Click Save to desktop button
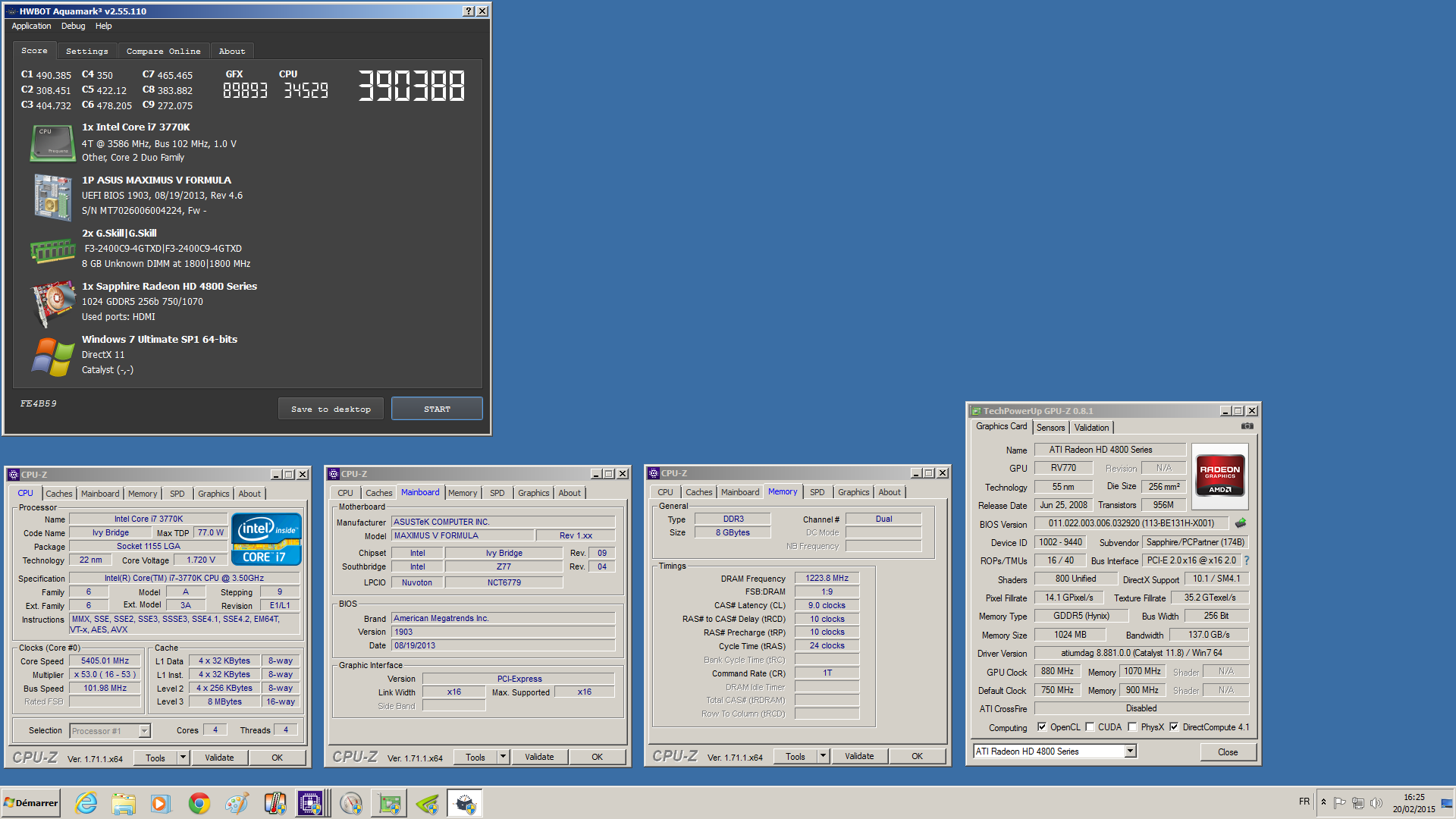Viewport: 1456px width, 819px height. tap(331, 409)
